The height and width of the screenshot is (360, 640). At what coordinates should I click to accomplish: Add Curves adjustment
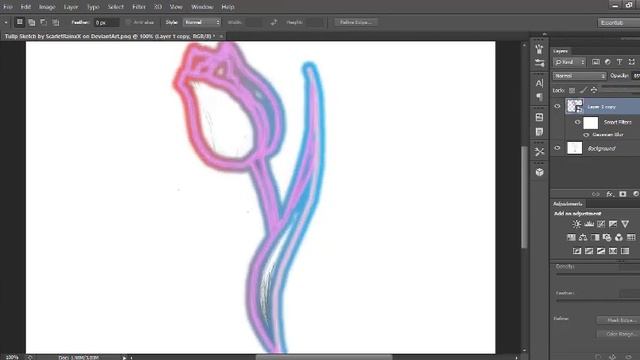click(601, 224)
